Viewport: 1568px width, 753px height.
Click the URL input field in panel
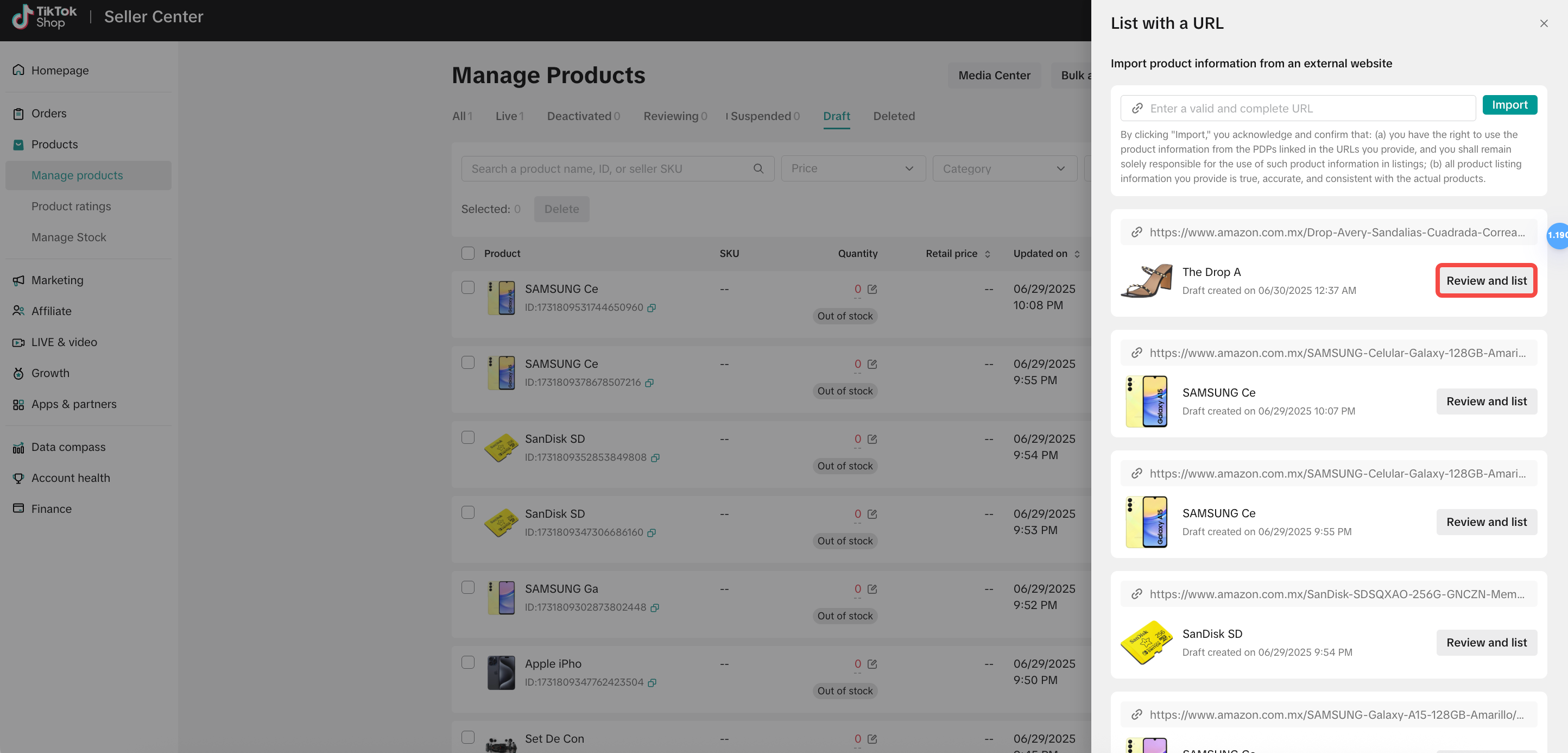1297,109
